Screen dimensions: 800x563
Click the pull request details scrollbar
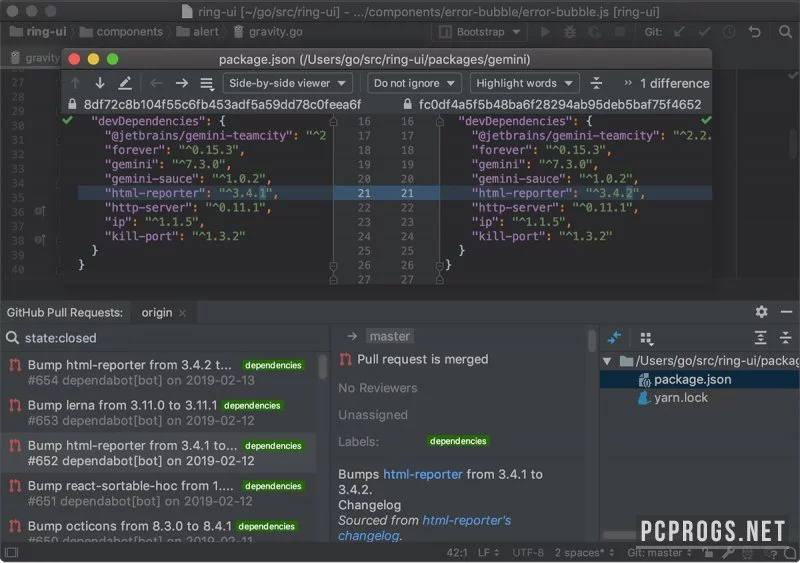(592, 341)
